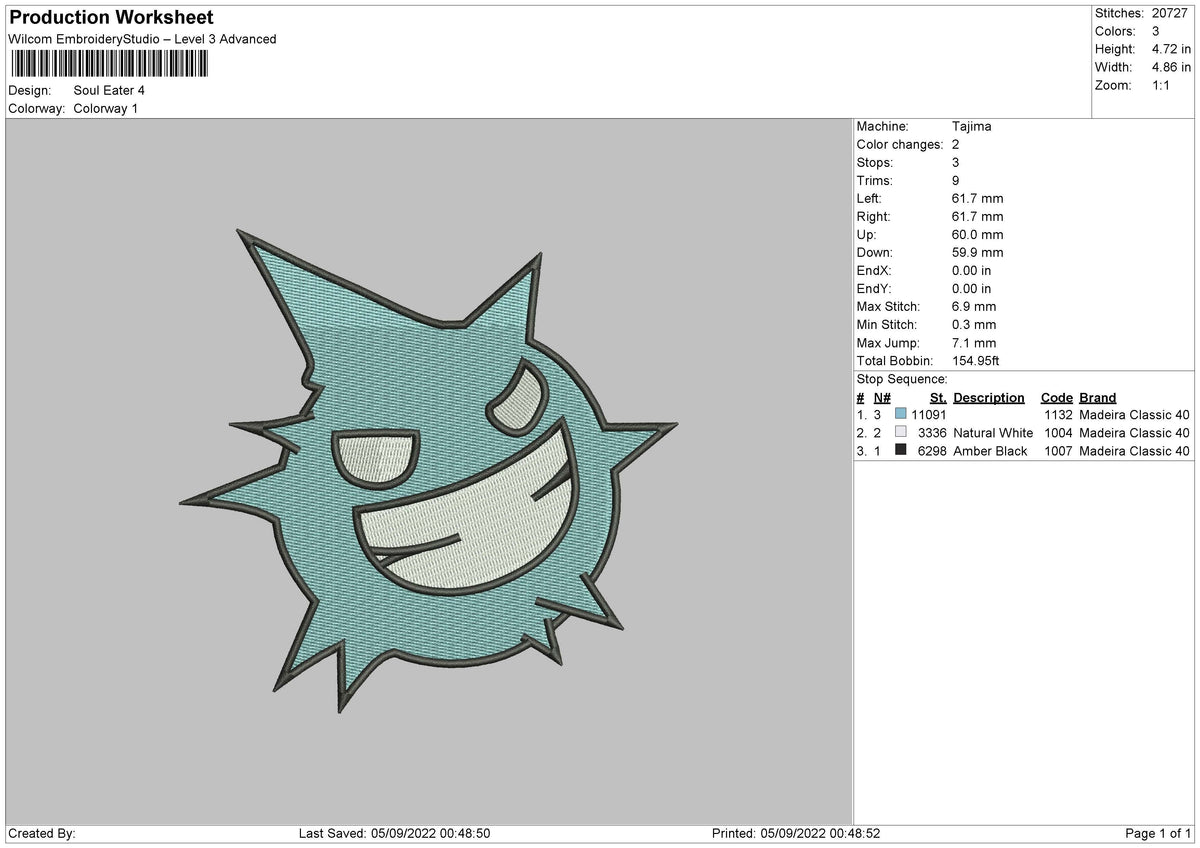The image size is (1200, 848).
Task: Click the barcode under the worksheet title
Action: (109, 64)
